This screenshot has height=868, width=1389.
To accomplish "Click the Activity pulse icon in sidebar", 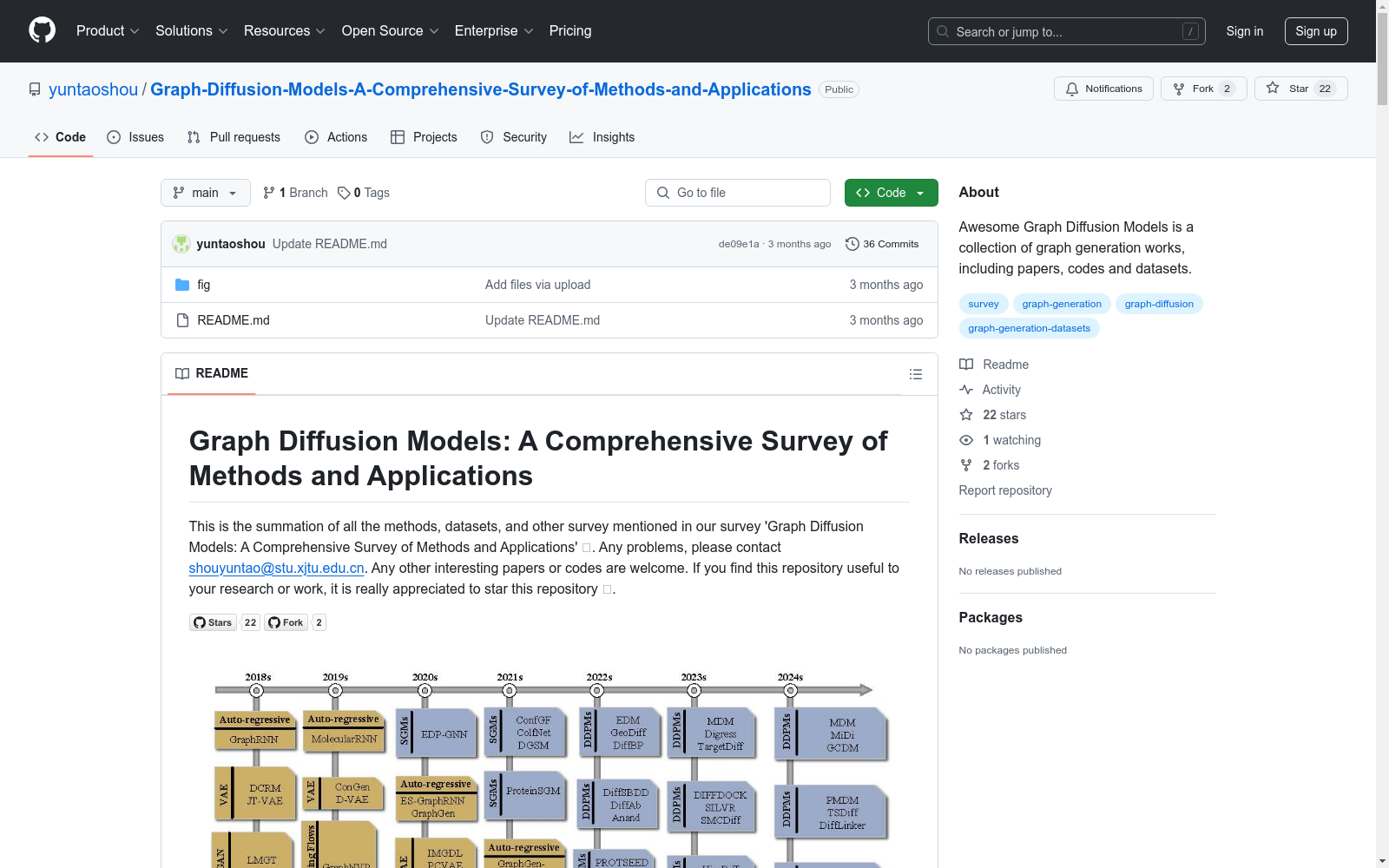I will click(x=965, y=390).
